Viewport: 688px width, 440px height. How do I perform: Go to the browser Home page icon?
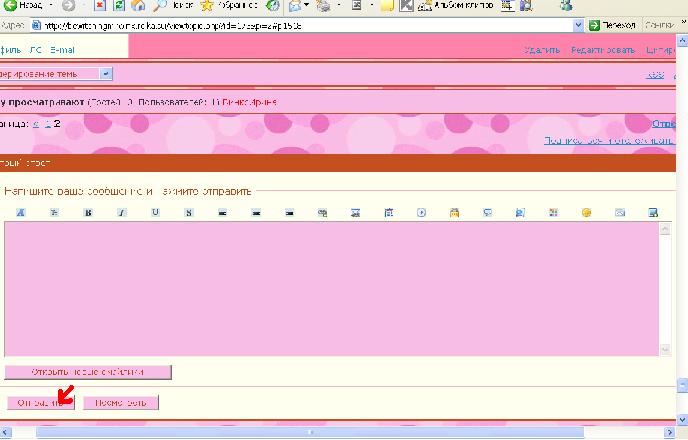tap(138, 5)
